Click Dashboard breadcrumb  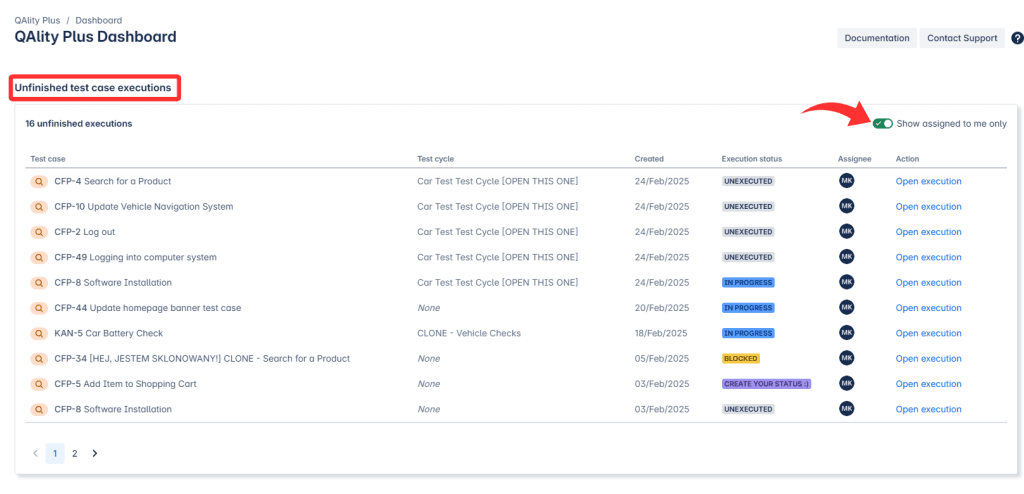(x=99, y=20)
